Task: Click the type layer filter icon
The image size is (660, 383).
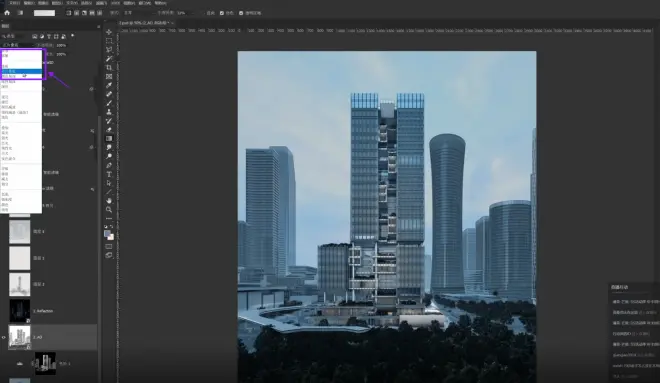Action: [x=49, y=37]
